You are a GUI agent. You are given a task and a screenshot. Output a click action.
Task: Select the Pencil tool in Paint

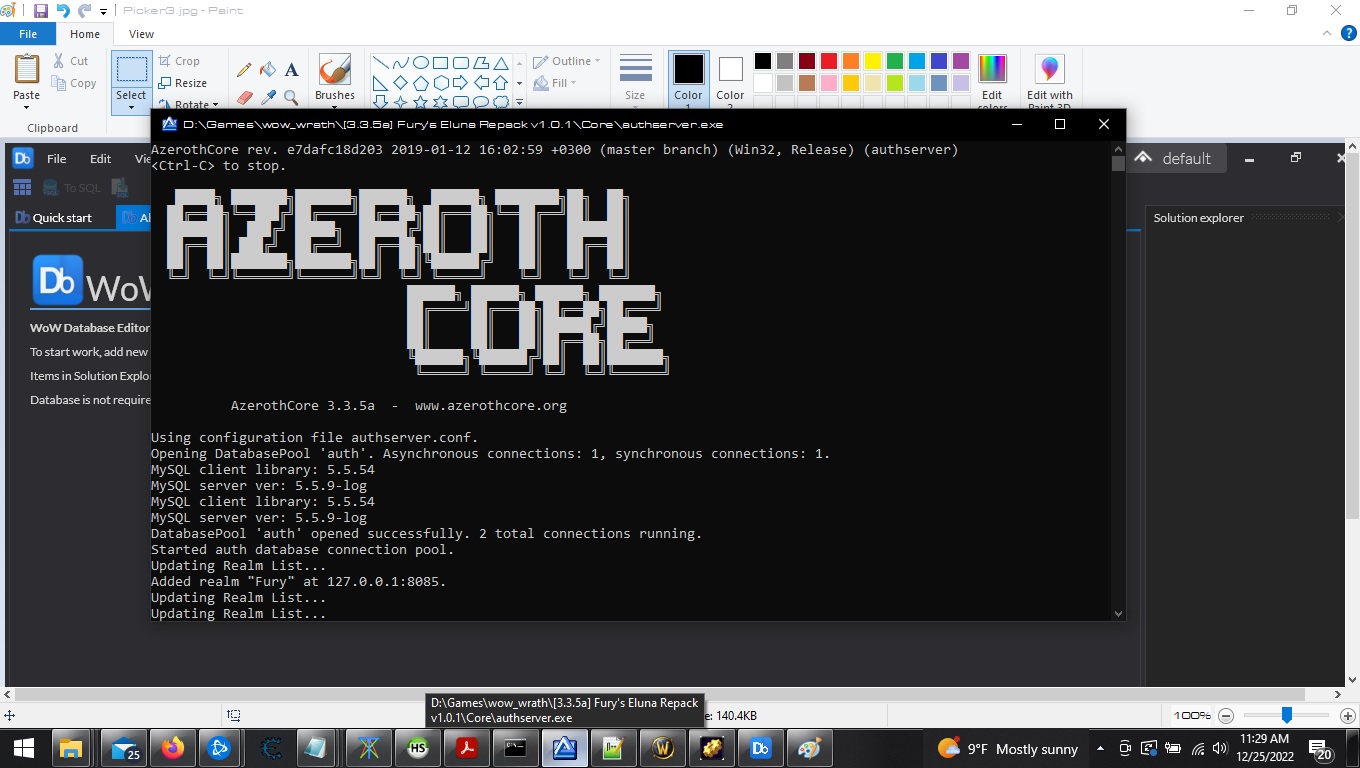tap(243, 68)
